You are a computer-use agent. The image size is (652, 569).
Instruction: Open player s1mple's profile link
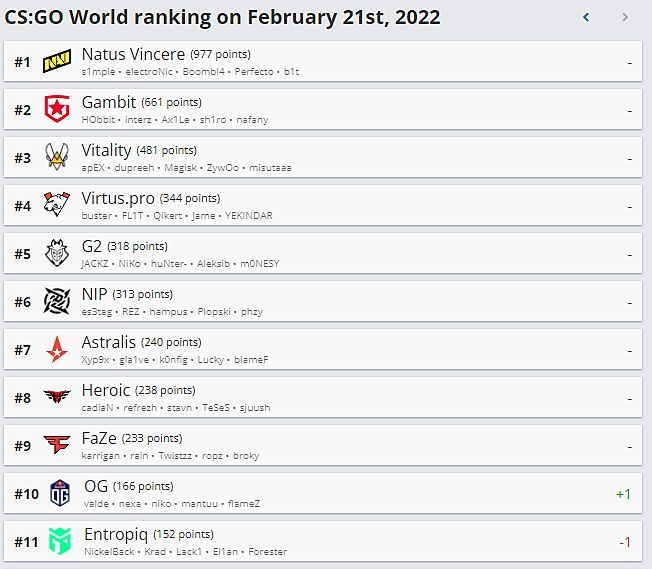[98, 72]
